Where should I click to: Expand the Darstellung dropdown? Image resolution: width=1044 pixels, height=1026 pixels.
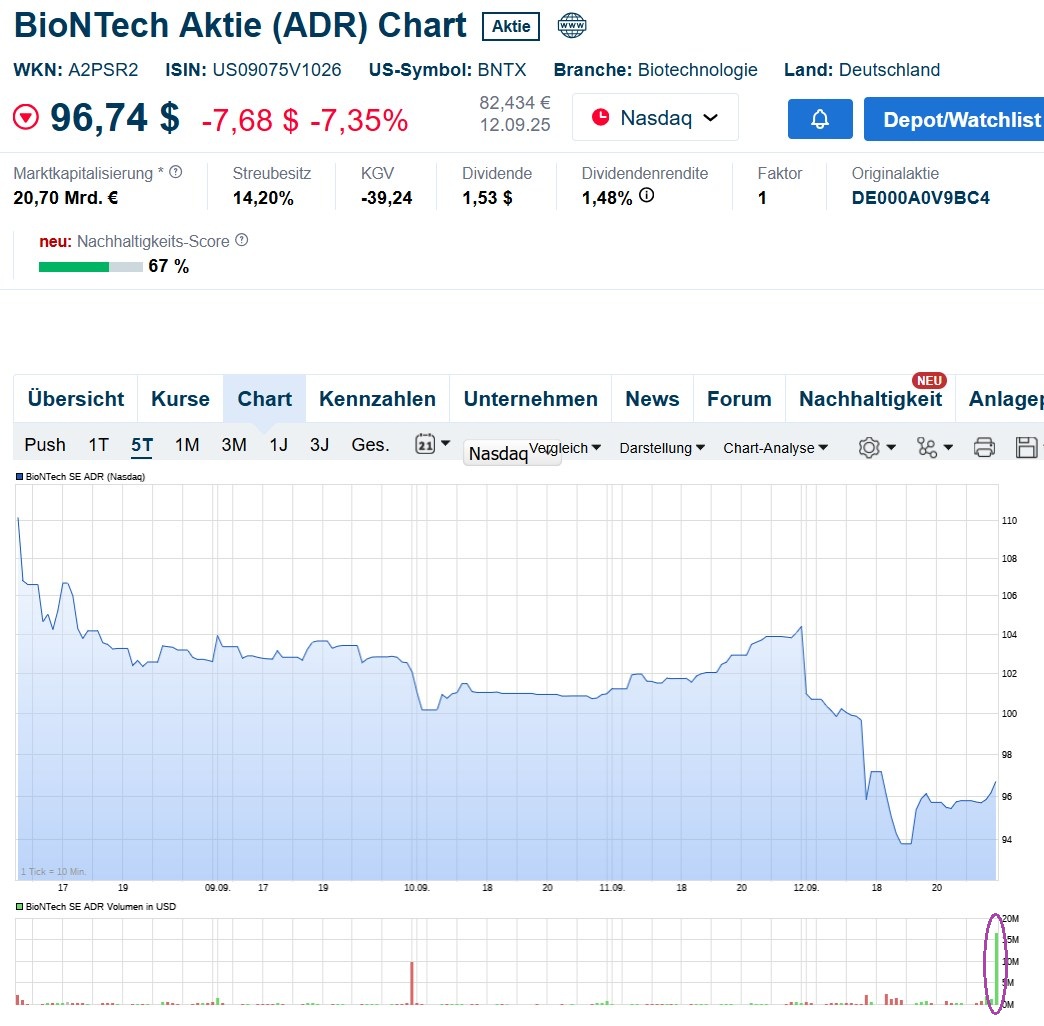point(662,448)
